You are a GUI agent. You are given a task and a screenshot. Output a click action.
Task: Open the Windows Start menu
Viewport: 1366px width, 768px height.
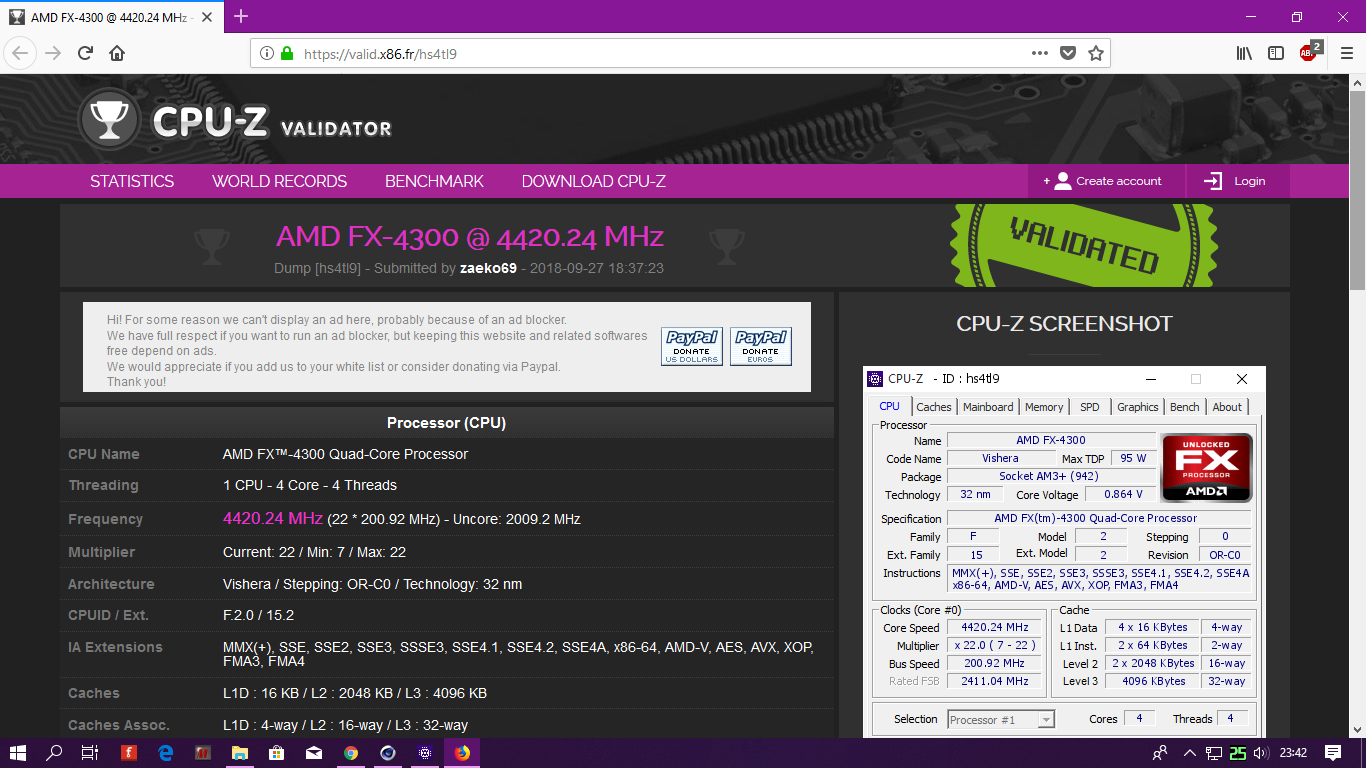pos(18,753)
